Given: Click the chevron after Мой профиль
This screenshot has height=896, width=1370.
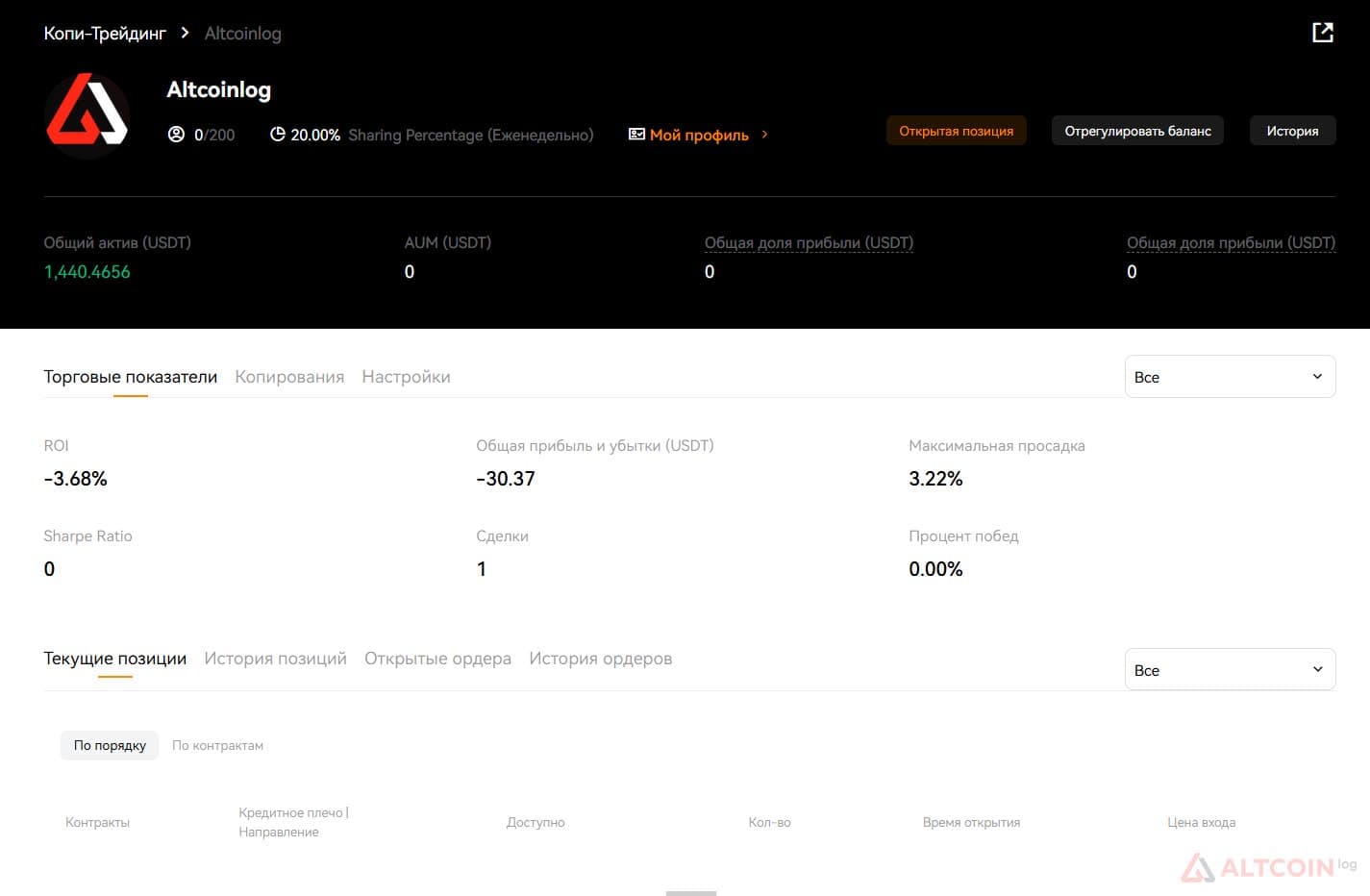Looking at the screenshot, I should coord(764,135).
